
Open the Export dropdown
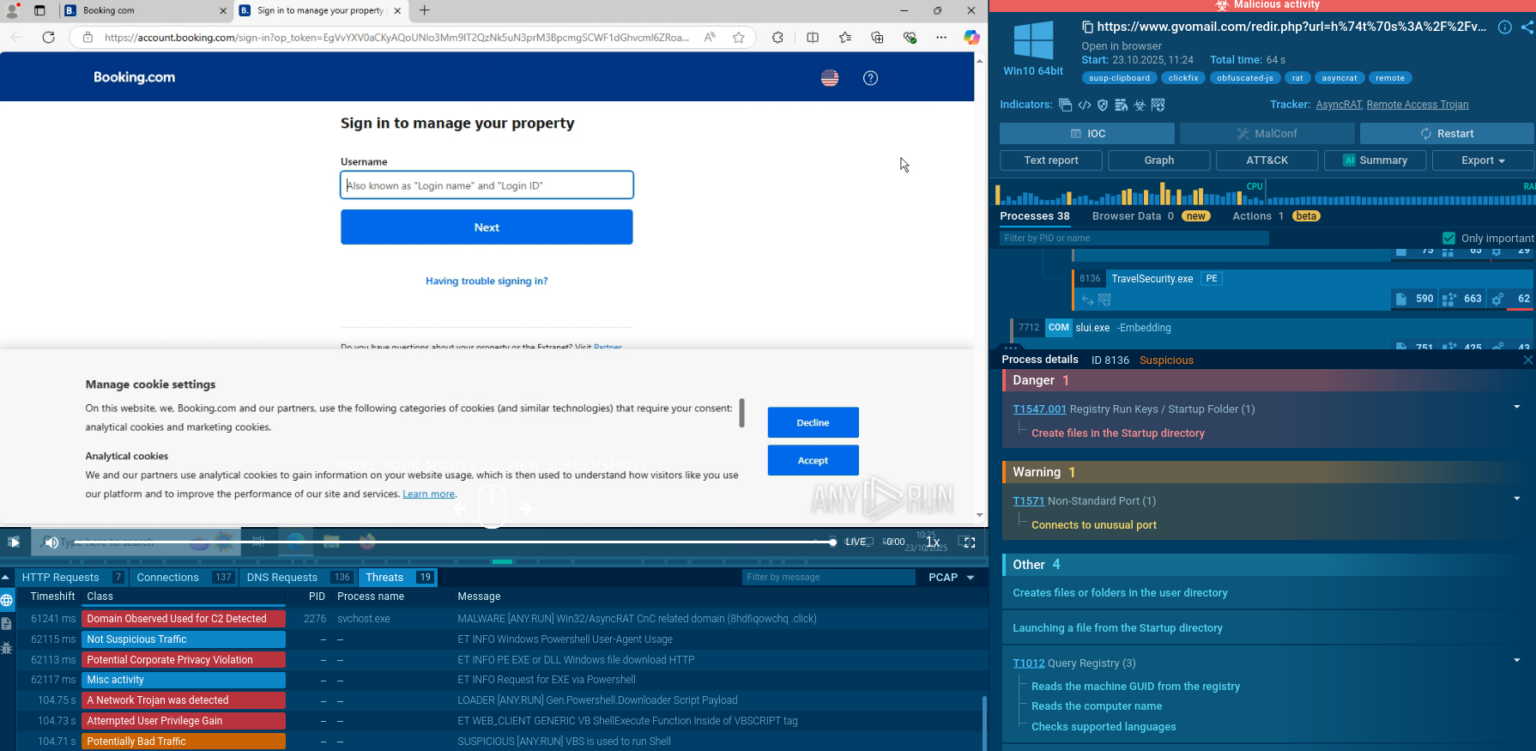[1482, 160]
